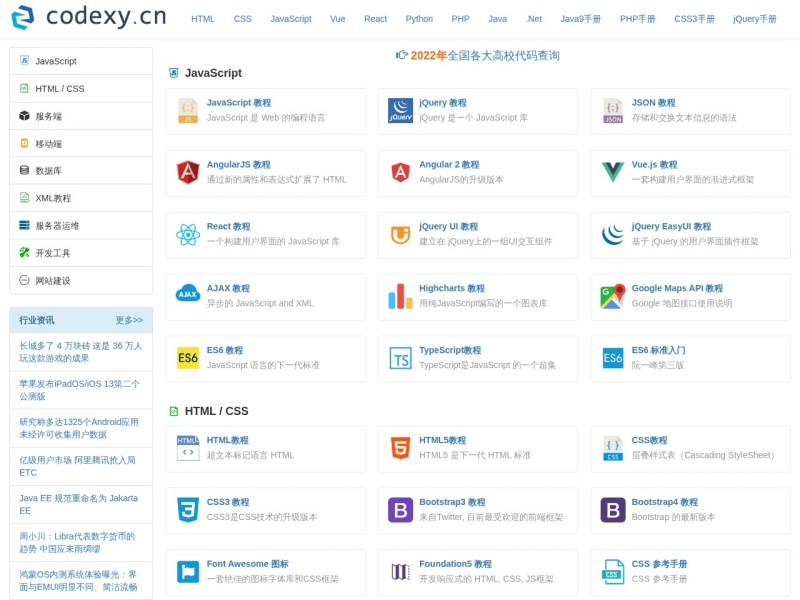The image size is (800, 600).
Task: Open the React 教程 title link
Action: tap(229, 226)
